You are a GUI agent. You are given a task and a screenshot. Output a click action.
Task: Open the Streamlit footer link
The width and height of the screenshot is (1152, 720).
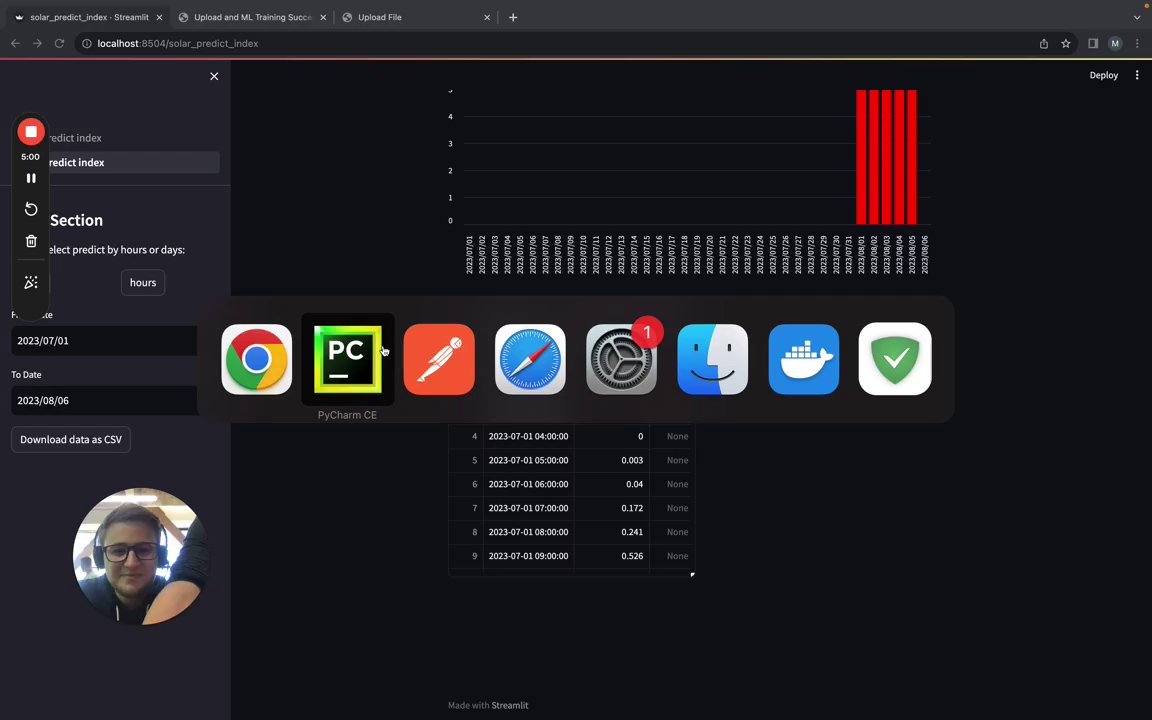(509, 705)
